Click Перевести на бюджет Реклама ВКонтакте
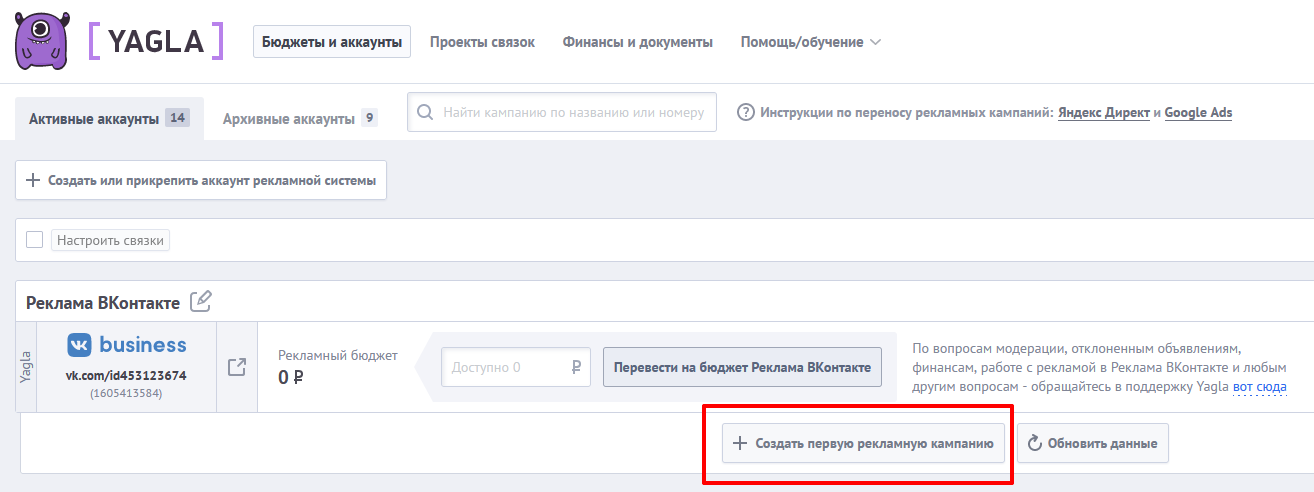Image resolution: width=1314 pixels, height=492 pixels. (x=742, y=367)
